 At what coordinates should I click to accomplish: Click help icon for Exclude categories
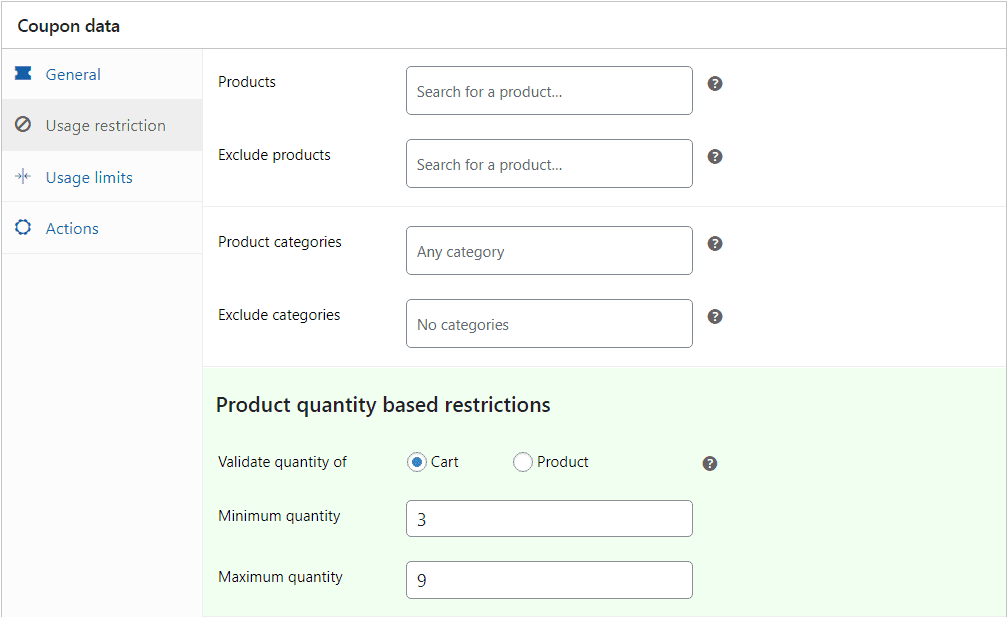point(715,317)
